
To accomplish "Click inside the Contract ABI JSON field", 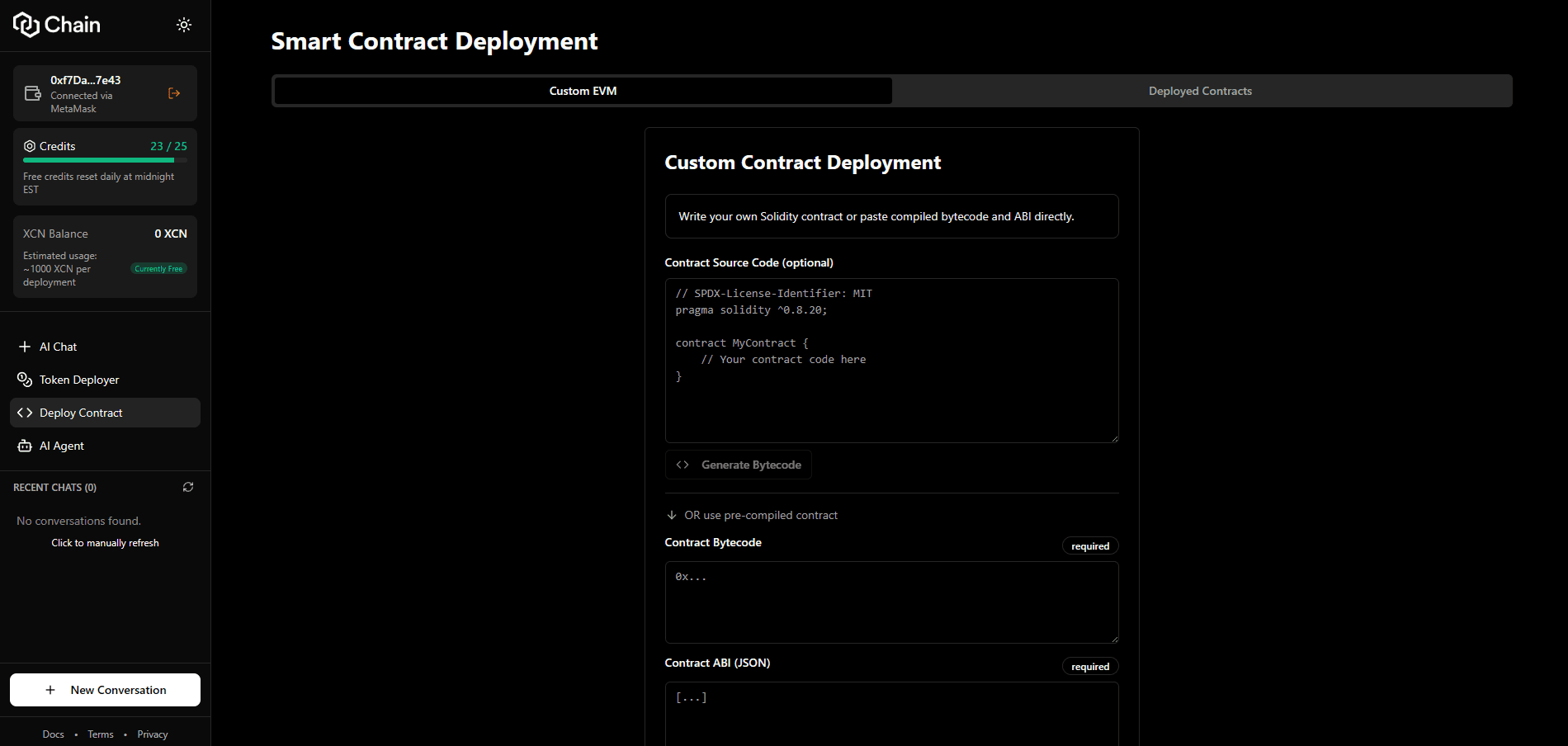I will click(891, 714).
